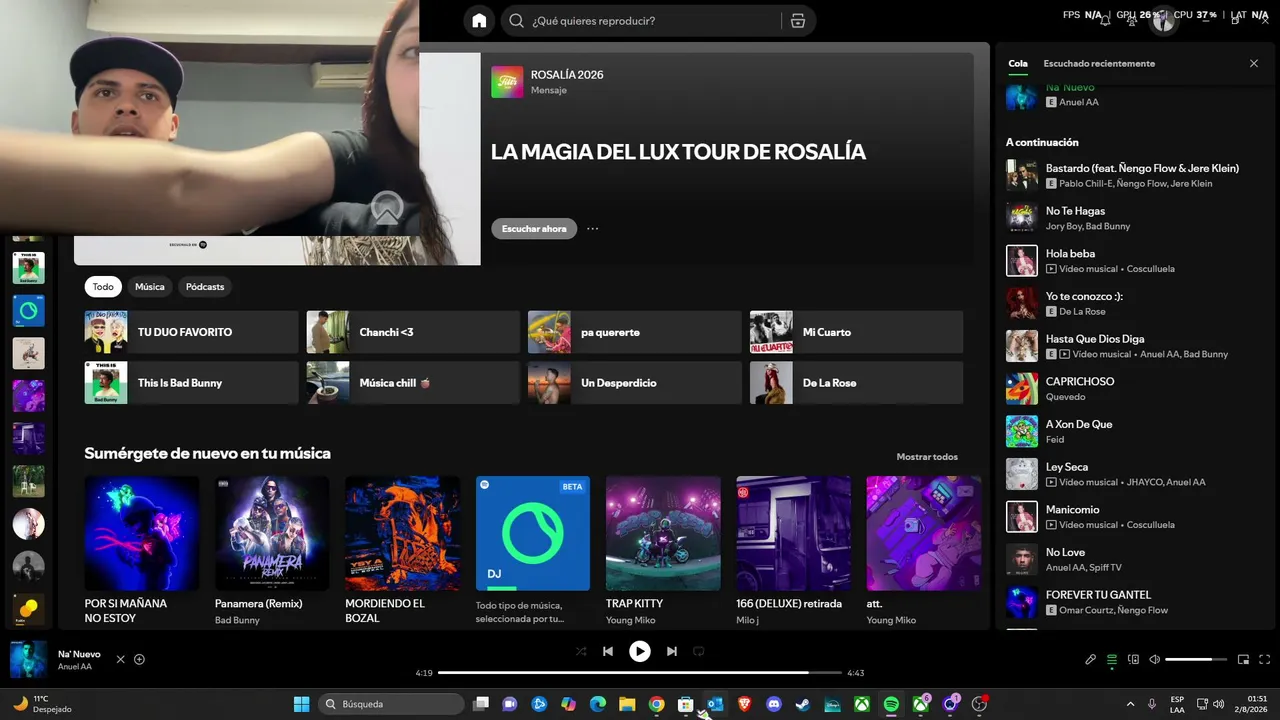
Task: Open the Browse icon in search bar
Action: point(797,20)
